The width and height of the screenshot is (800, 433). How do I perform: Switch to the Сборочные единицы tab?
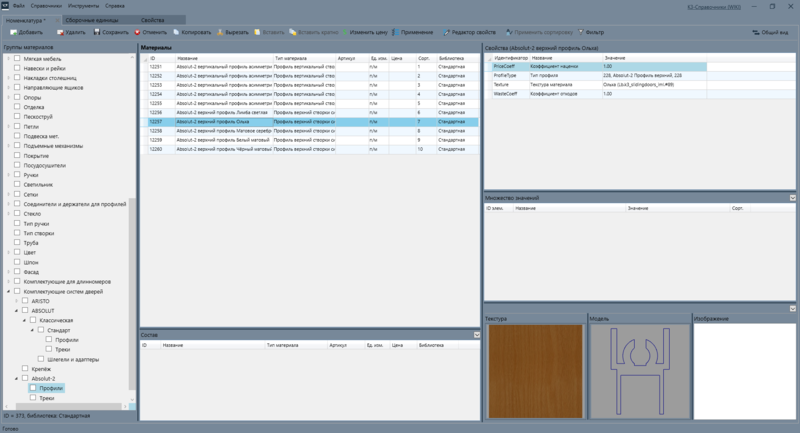click(x=92, y=20)
